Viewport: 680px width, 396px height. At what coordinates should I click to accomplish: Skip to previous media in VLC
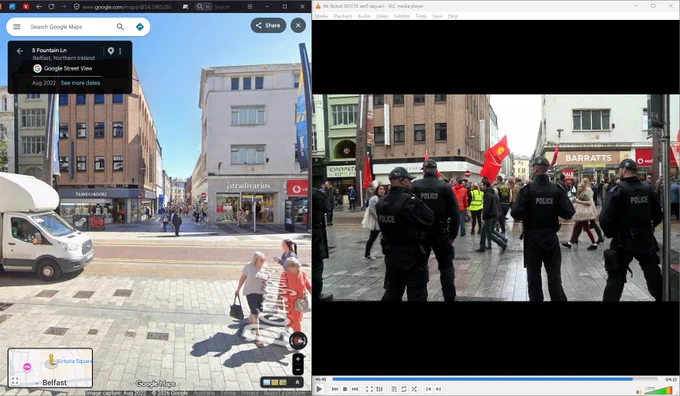click(335, 389)
